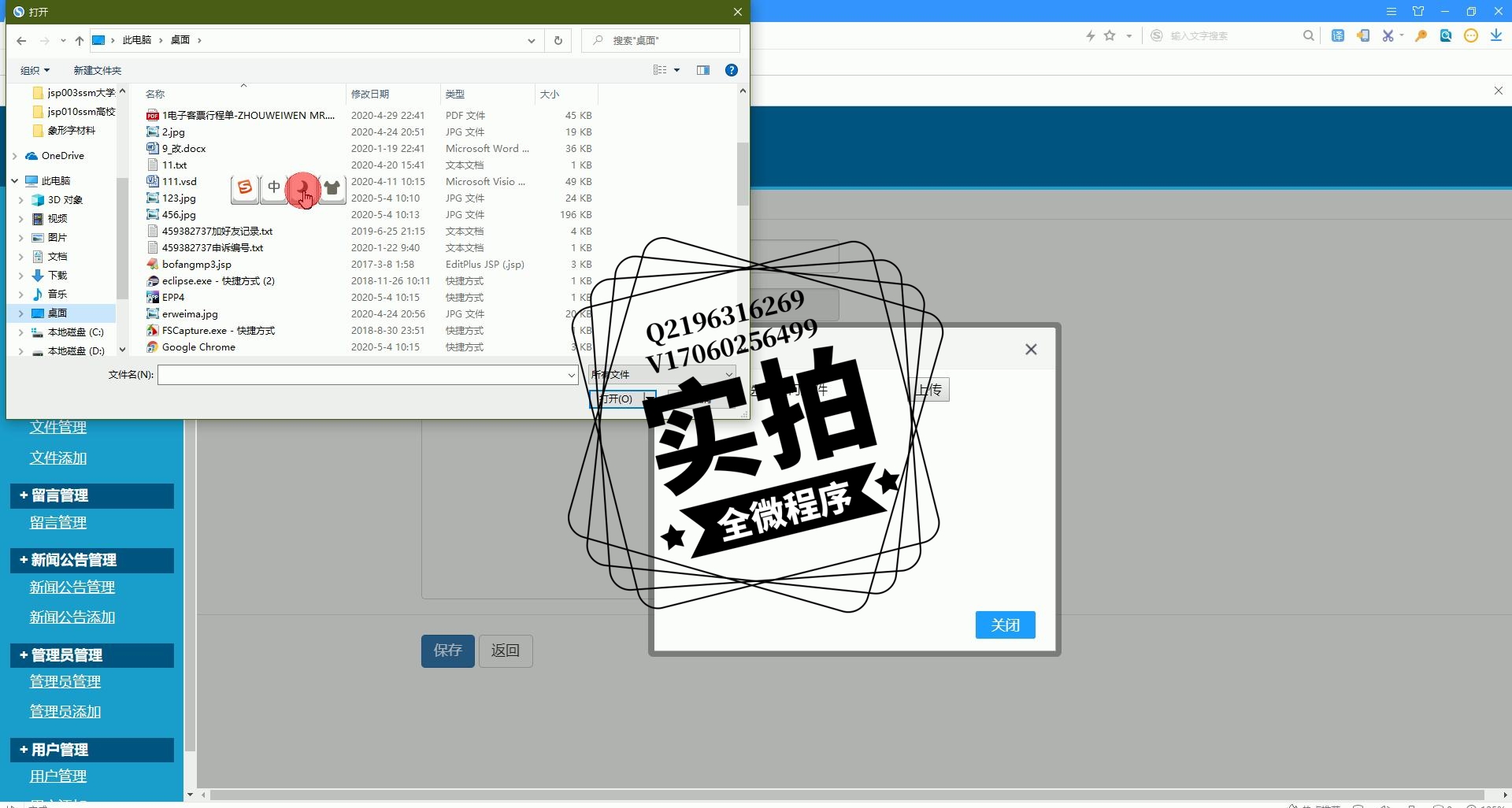Open the browser hamburger menu
This screenshot has width=1512, height=808.
tap(1392, 12)
